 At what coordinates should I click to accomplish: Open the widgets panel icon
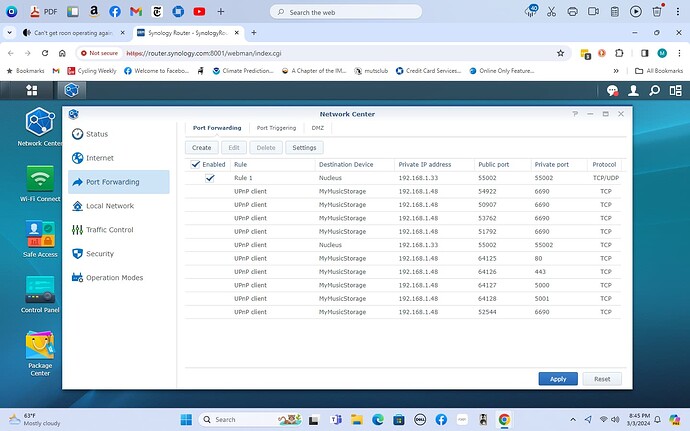675,91
